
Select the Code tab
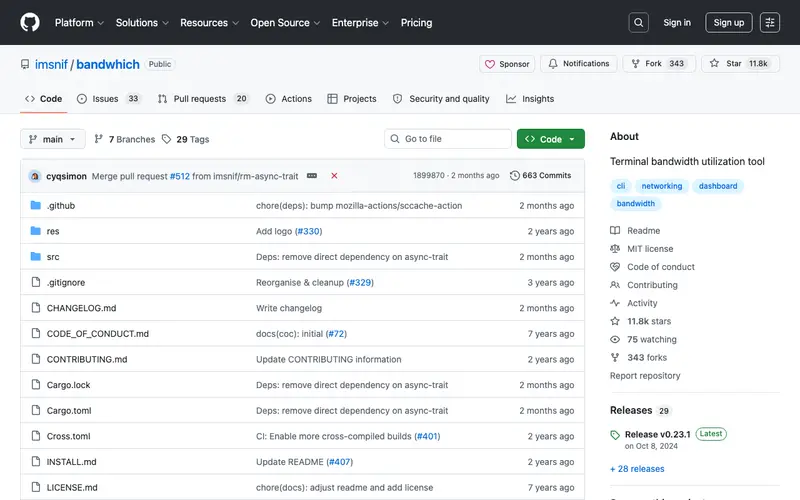(44, 98)
